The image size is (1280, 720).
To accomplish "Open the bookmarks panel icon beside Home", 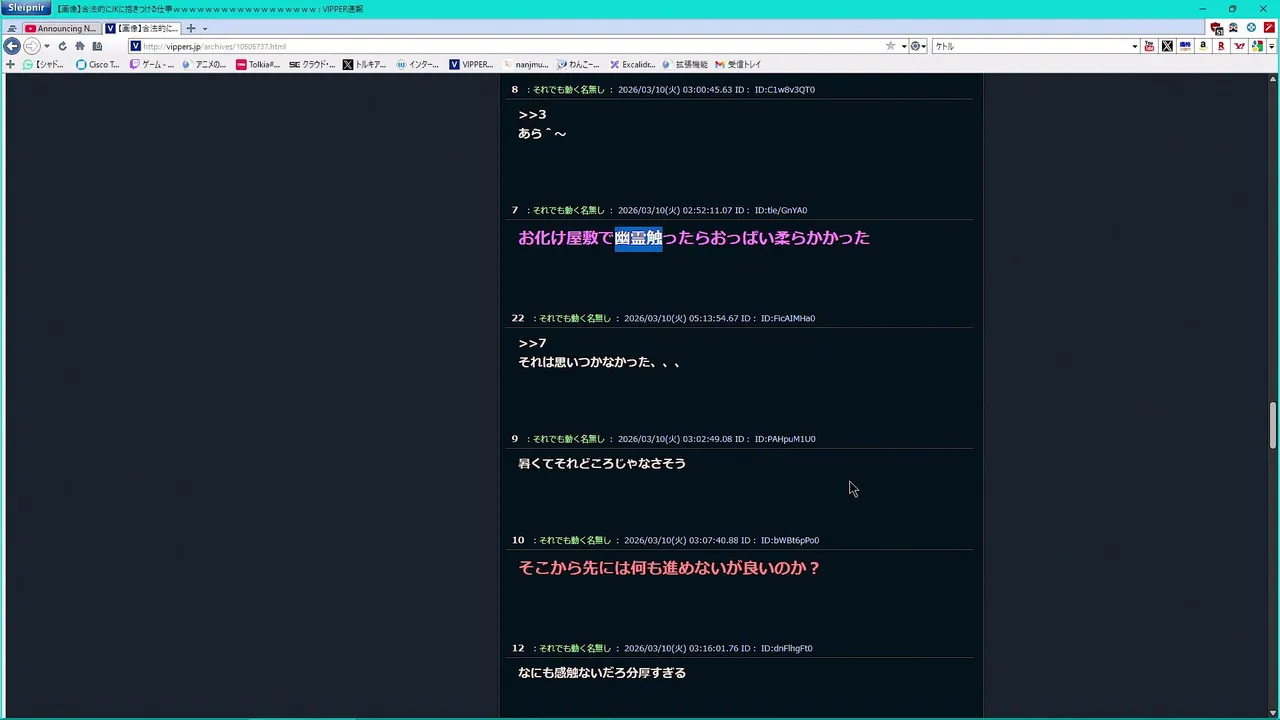I will click(97, 46).
